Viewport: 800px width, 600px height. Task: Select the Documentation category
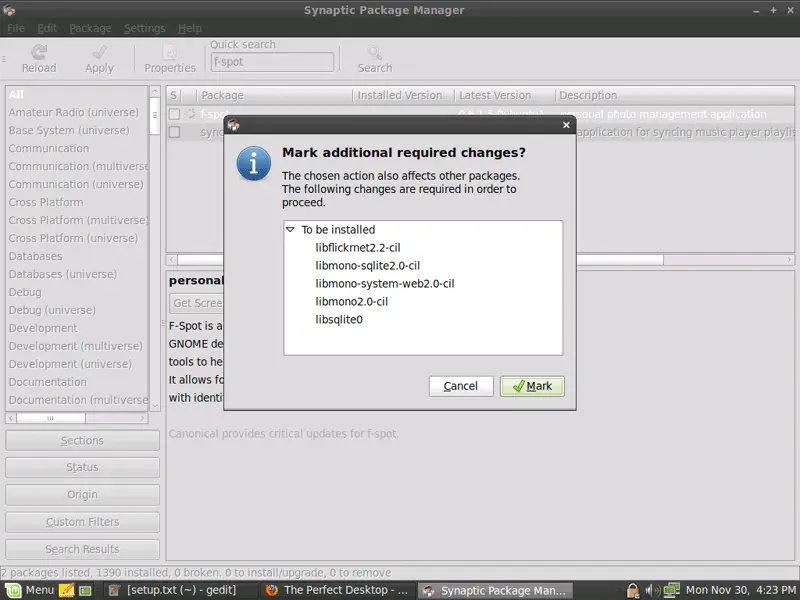click(47, 382)
